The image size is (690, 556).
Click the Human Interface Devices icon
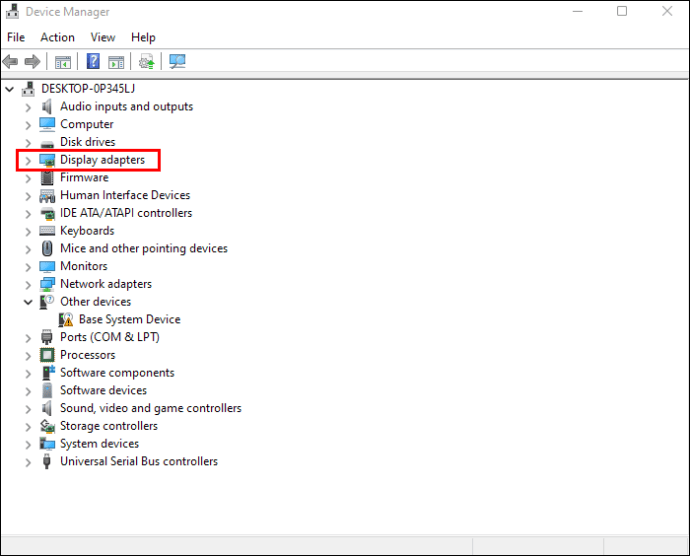(47, 195)
